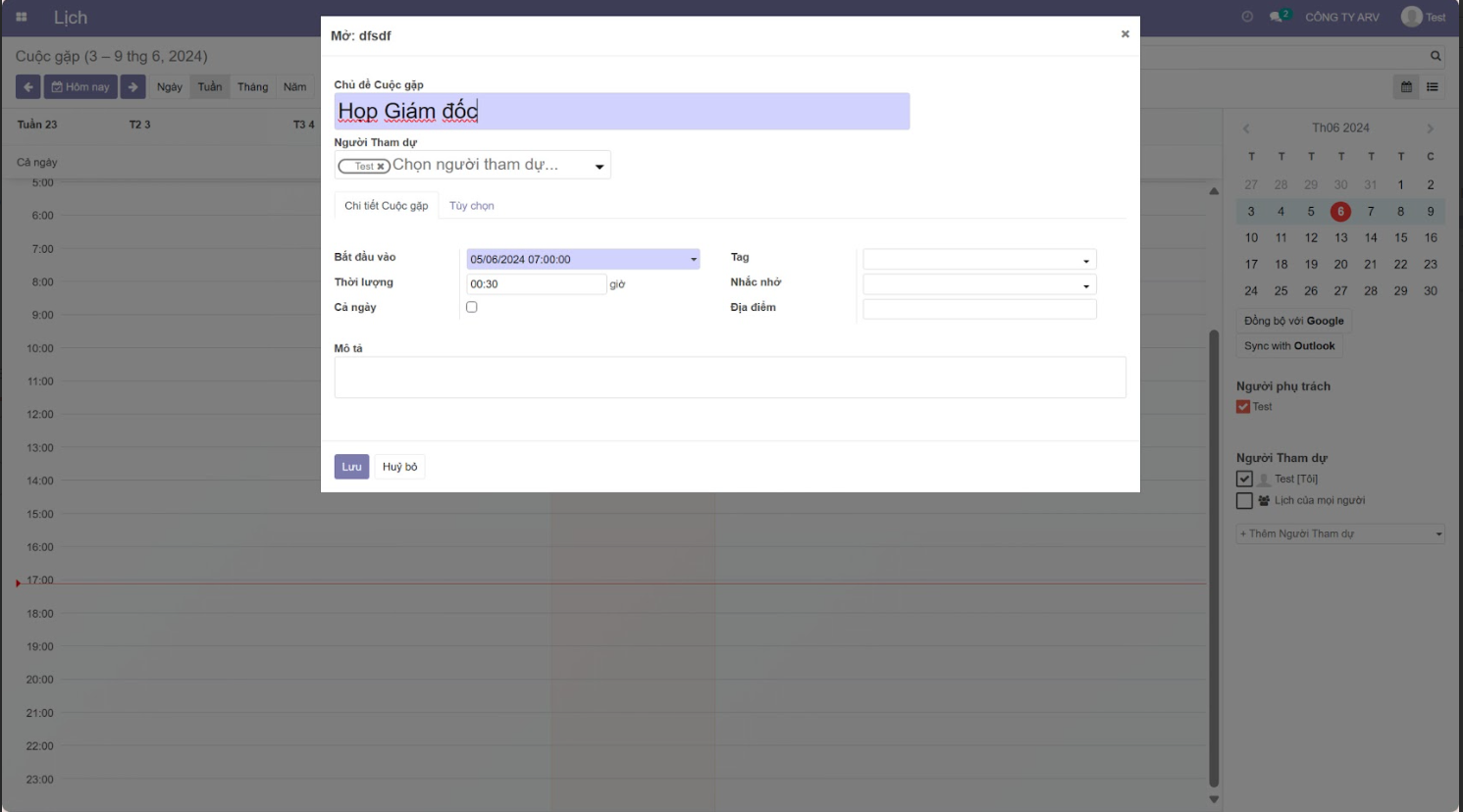Open the Bắt đầu vào date picker

(x=693, y=260)
